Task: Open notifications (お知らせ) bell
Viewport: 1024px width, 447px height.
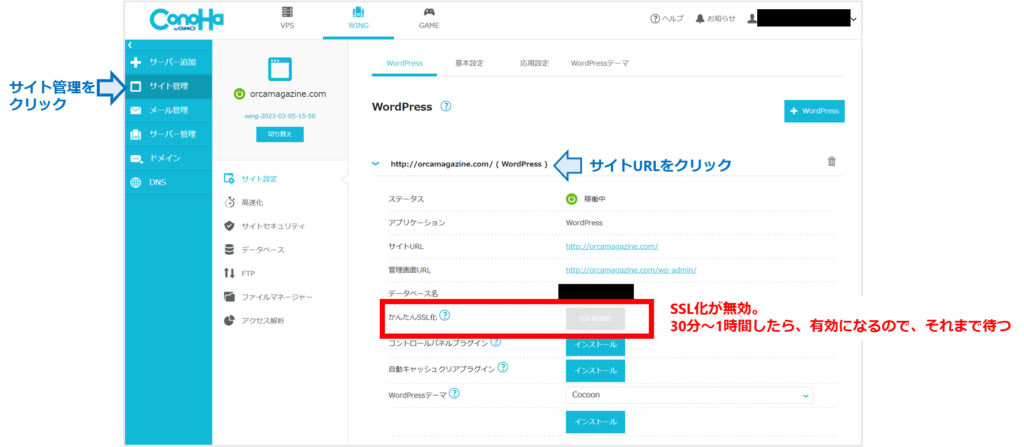Action: pos(715,19)
